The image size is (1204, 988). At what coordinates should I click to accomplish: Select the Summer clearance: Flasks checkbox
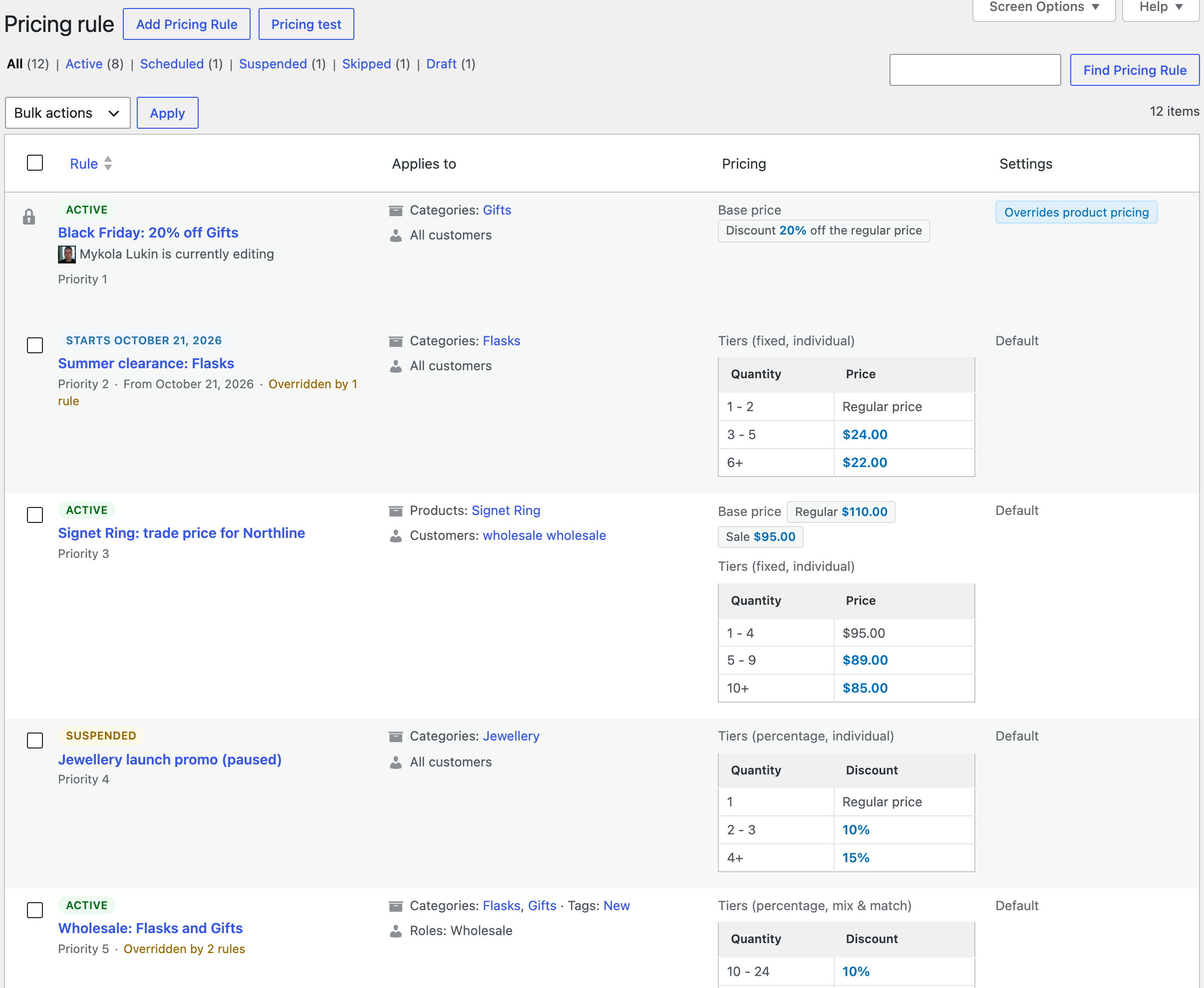coord(35,345)
